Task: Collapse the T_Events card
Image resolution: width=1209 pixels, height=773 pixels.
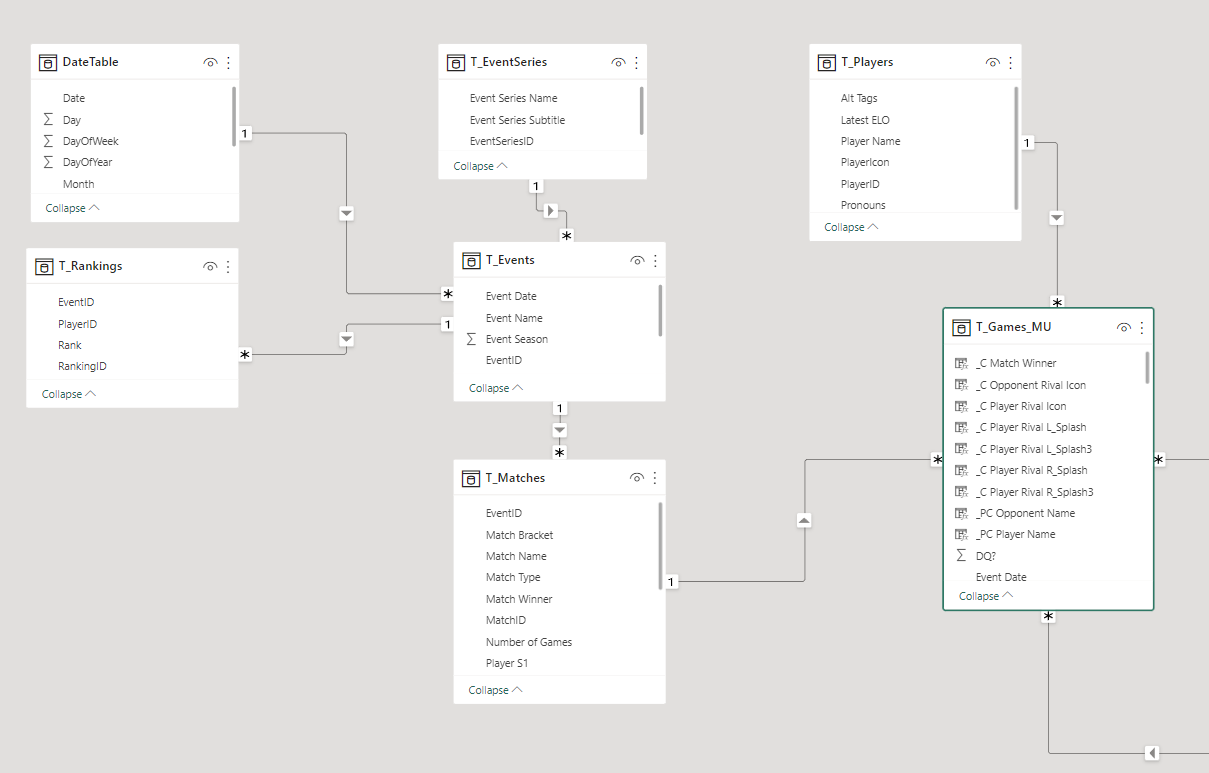Action: (496, 388)
